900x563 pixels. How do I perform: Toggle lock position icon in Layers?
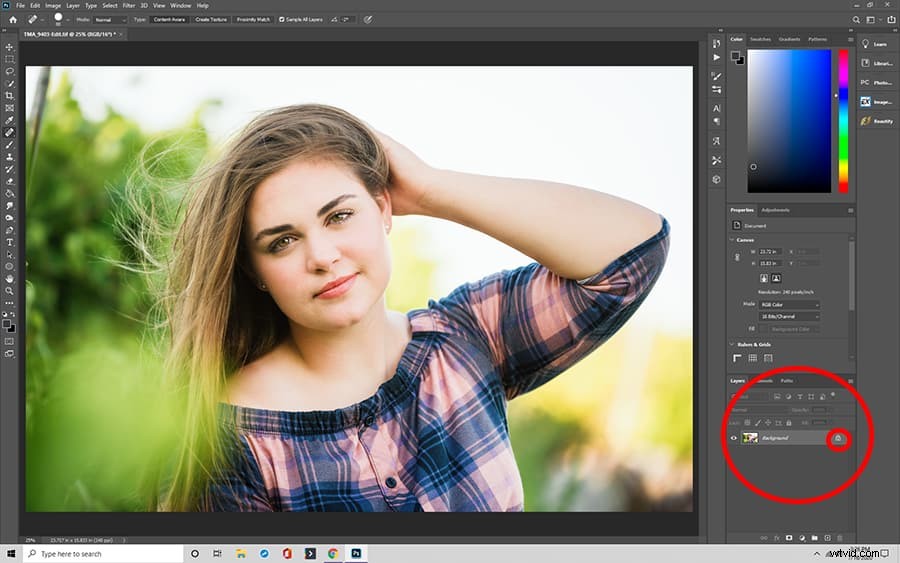tap(768, 423)
